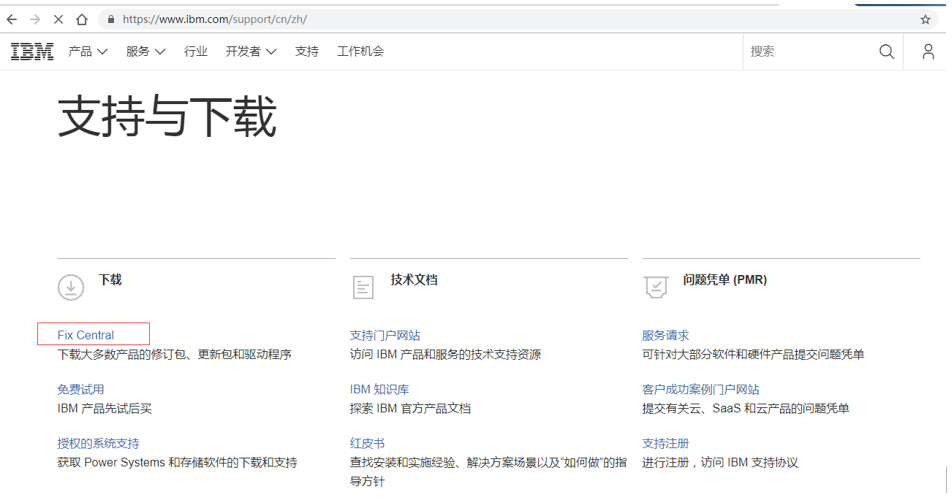Click text 访问 IBM 产品和服务的技术支持资源
The height and width of the screenshot is (500, 952).
[x=445, y=354]
